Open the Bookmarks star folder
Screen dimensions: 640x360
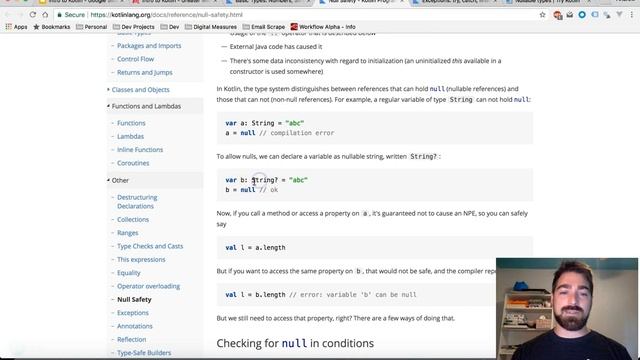coord(51,27)
